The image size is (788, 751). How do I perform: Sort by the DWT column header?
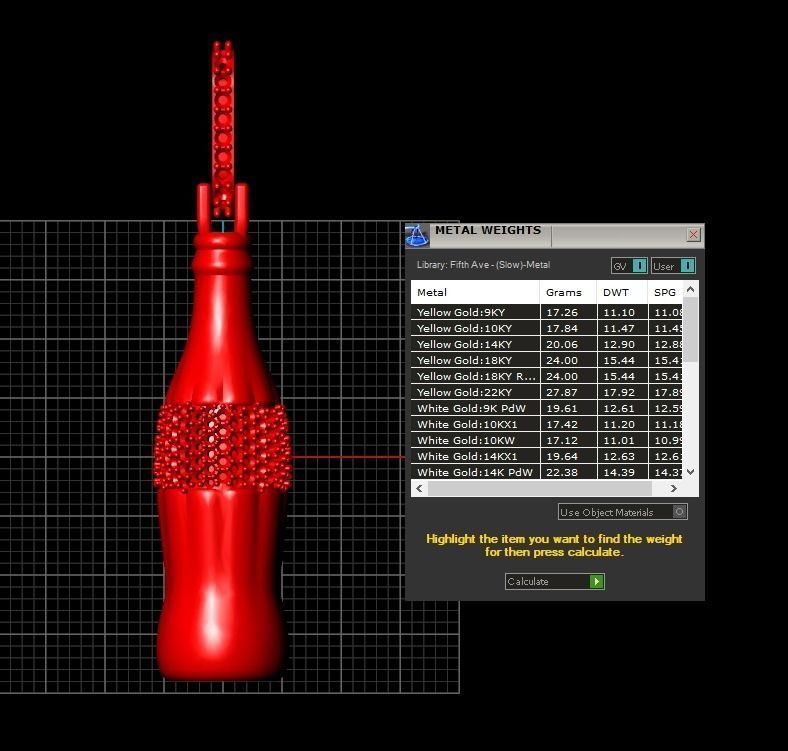pyautogui.click(x=622, y=293)
